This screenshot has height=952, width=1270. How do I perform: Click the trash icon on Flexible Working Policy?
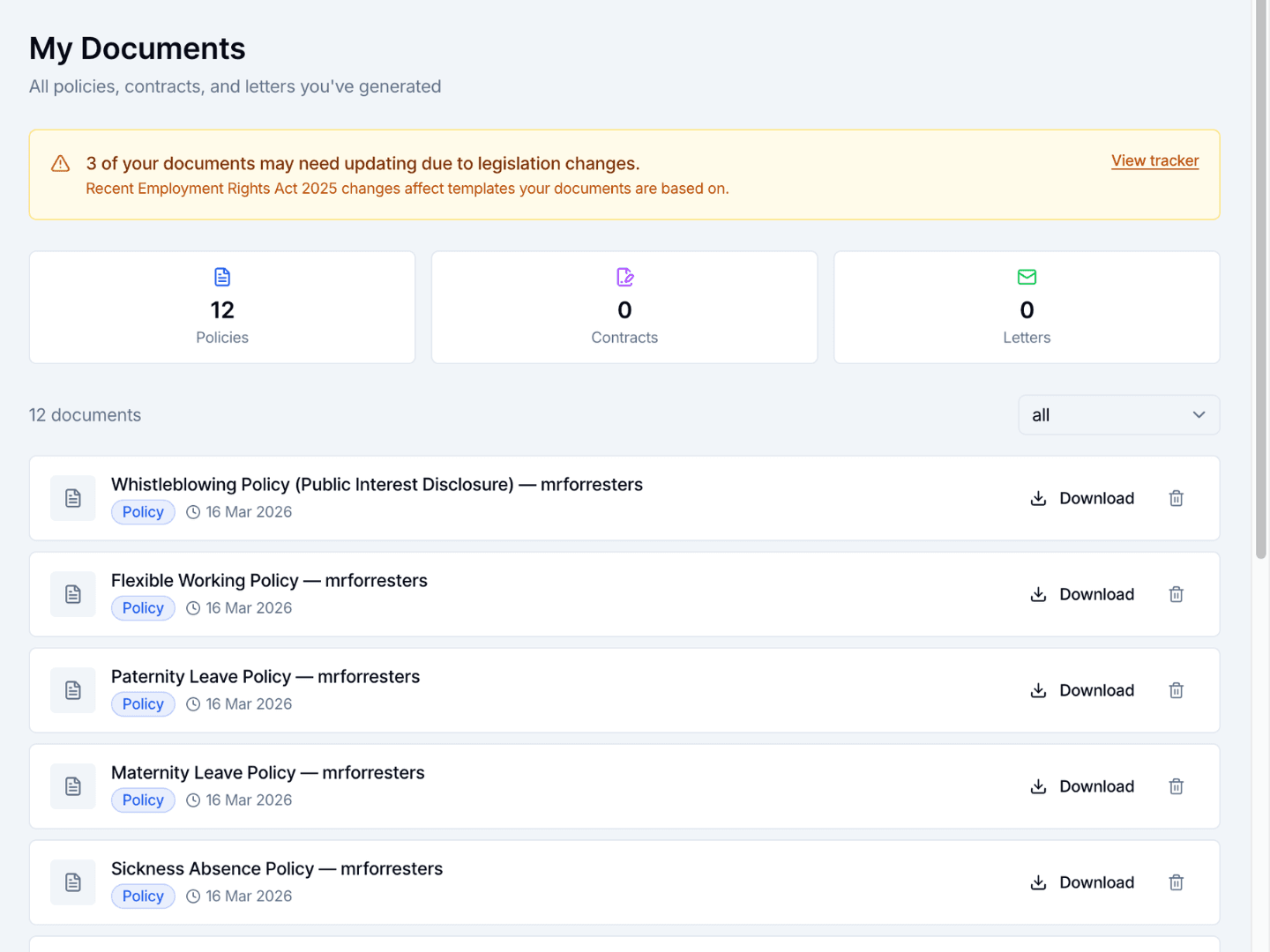1176,594
